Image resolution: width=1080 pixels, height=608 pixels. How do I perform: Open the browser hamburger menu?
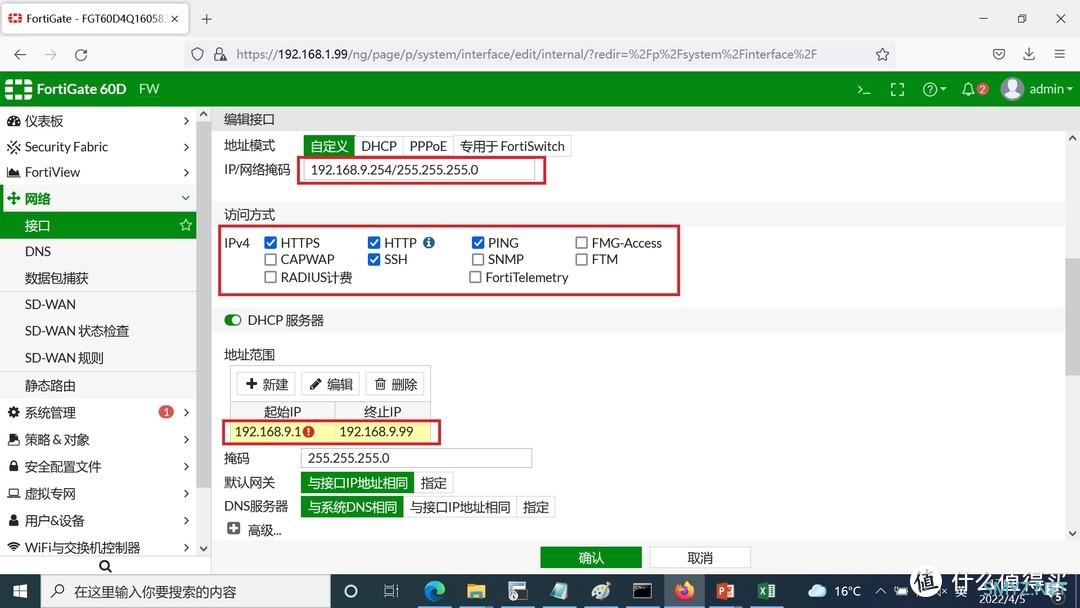tap(1059, 54)
